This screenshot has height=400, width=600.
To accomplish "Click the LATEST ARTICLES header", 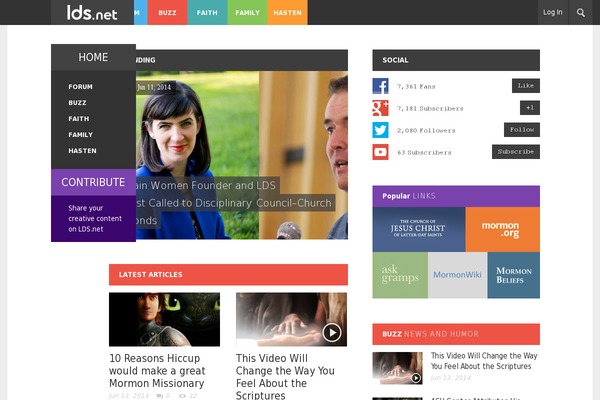I will click(x=228, y=274).
